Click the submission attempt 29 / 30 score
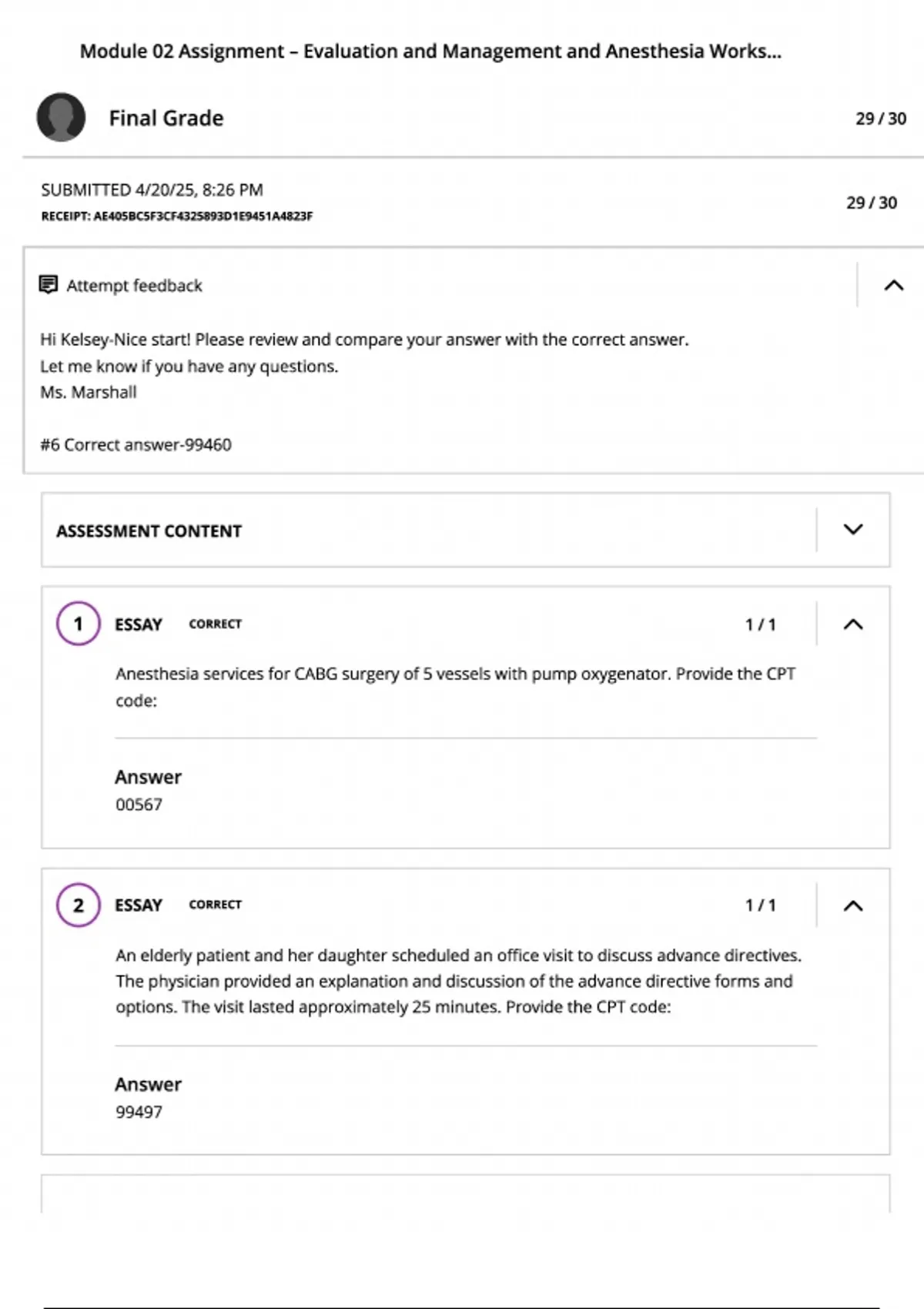Image resolution: width=924 pixels, height=1309 pixels. point(871,203)
